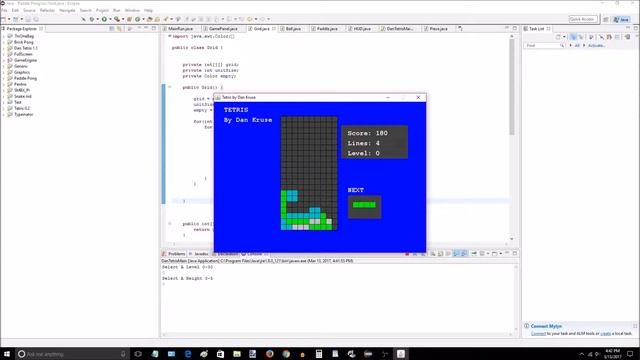Click the red Terminate button in Console
Image resolution: width=640 pixels, height=360 pixels.
407,254
